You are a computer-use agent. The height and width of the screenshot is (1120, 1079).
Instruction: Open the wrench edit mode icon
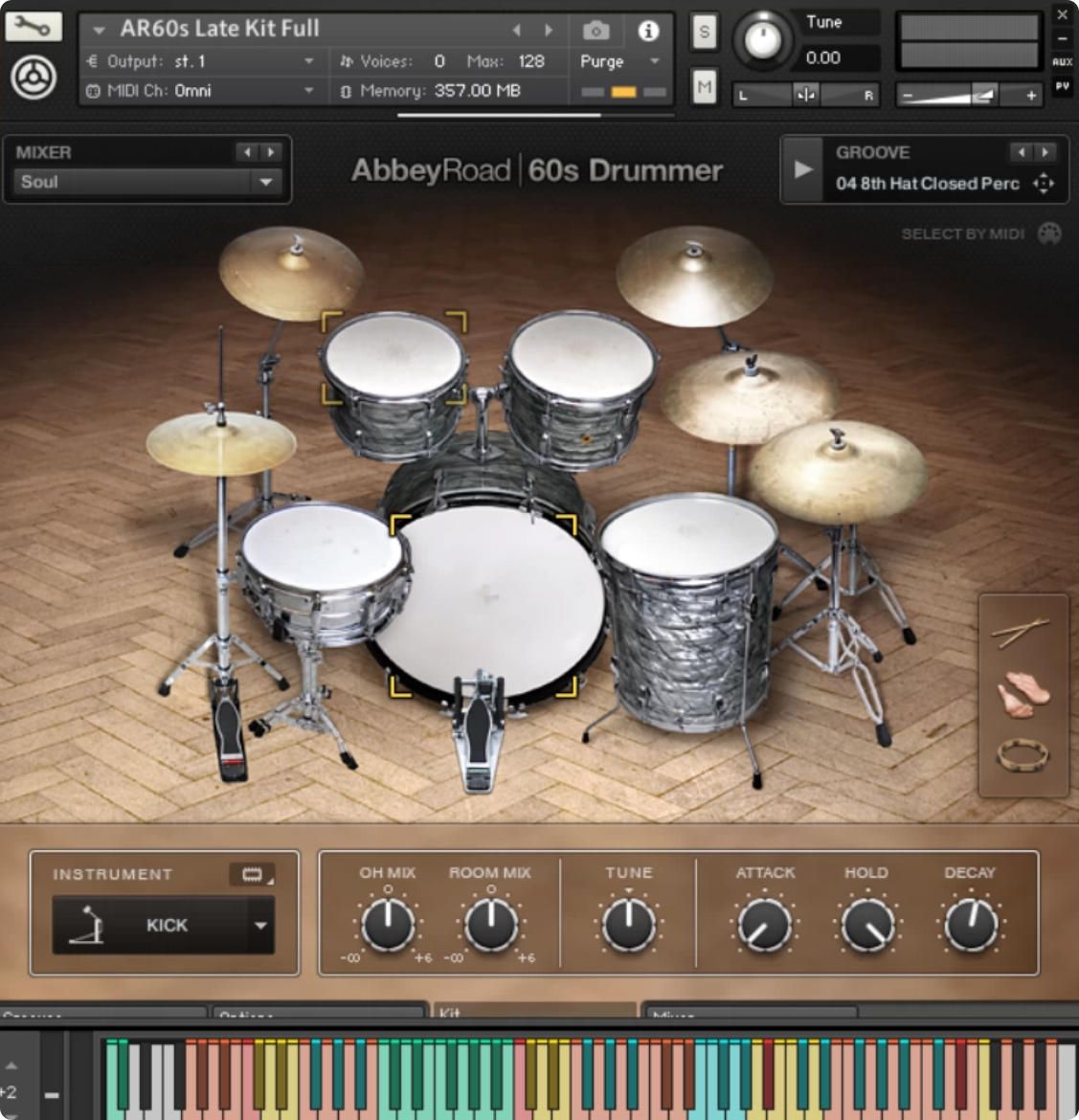(33, 27)
